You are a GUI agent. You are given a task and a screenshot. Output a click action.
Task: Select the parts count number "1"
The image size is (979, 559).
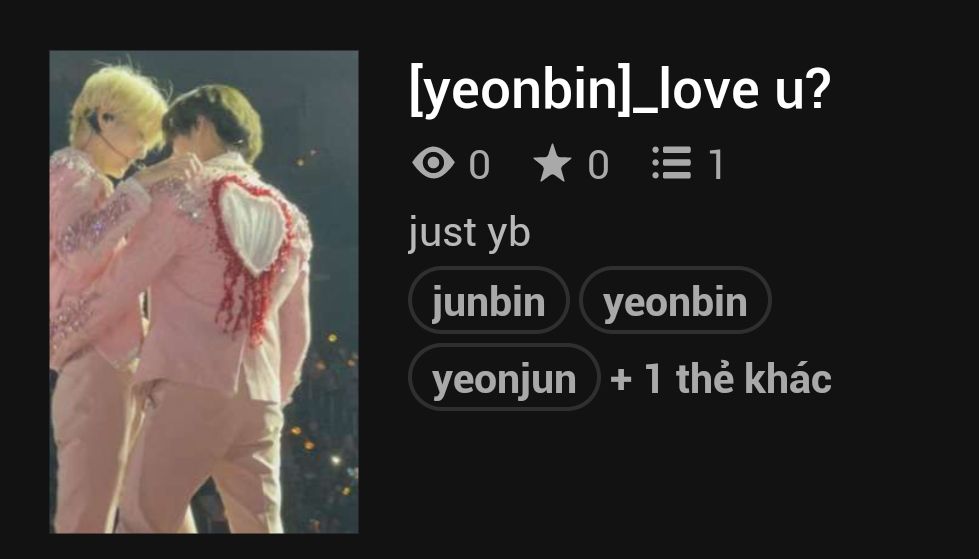point(716,166)
